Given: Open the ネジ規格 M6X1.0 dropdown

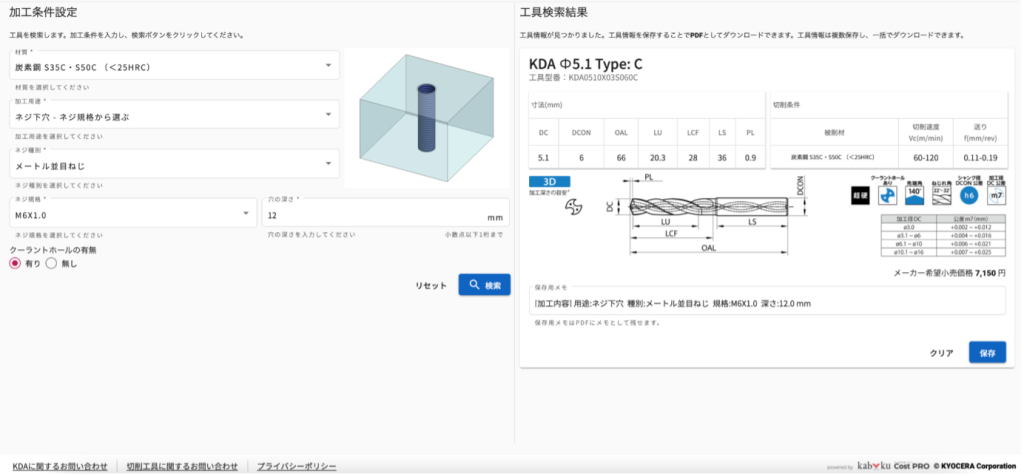Looking at the screenshot, I should point(134,214).
